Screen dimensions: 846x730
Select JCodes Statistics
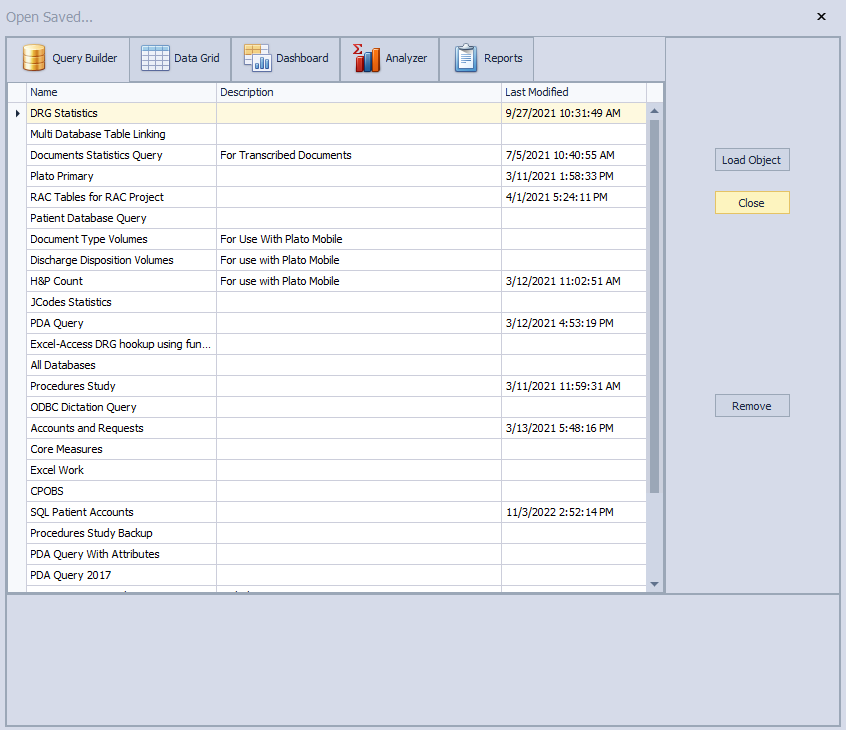(x=336, y=303)
